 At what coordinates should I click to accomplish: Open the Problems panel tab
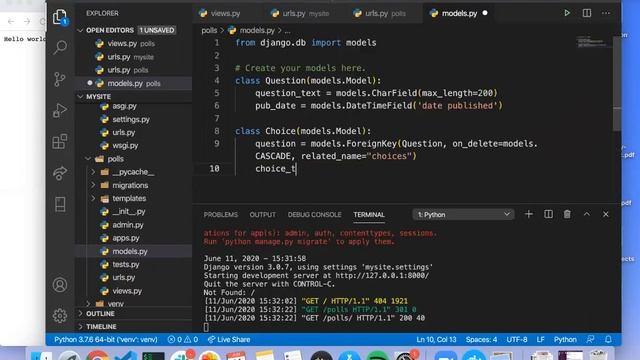click(x=220, y=215)
